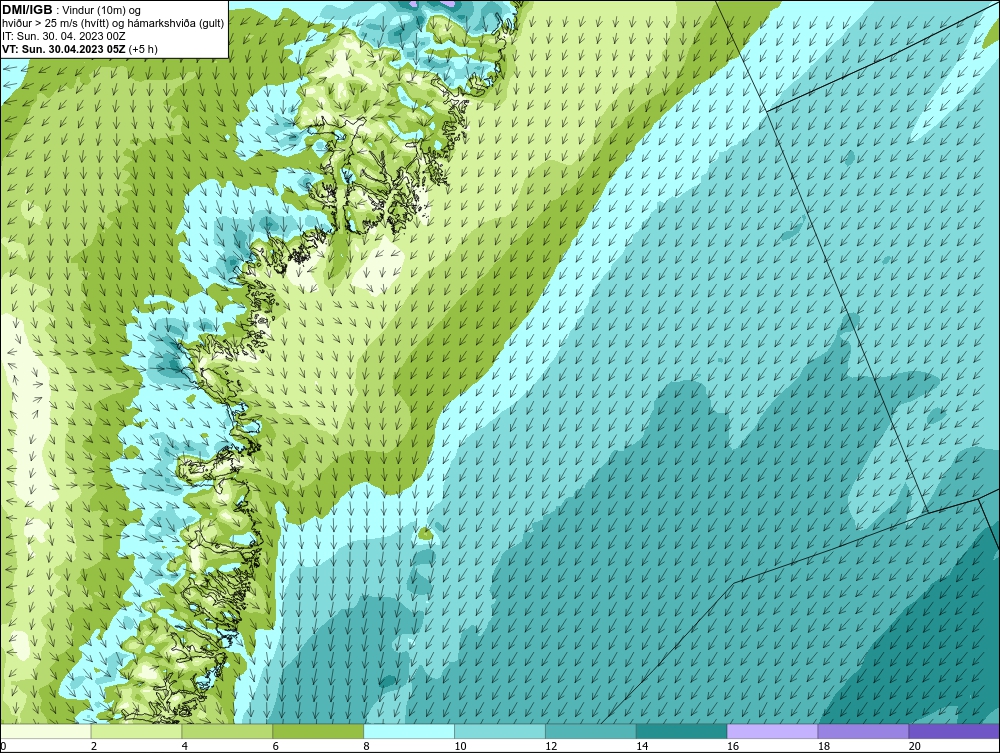This screenshot has height=753, width=1000.
Task: Click the legend label '18'
Action: pos(824,746)
